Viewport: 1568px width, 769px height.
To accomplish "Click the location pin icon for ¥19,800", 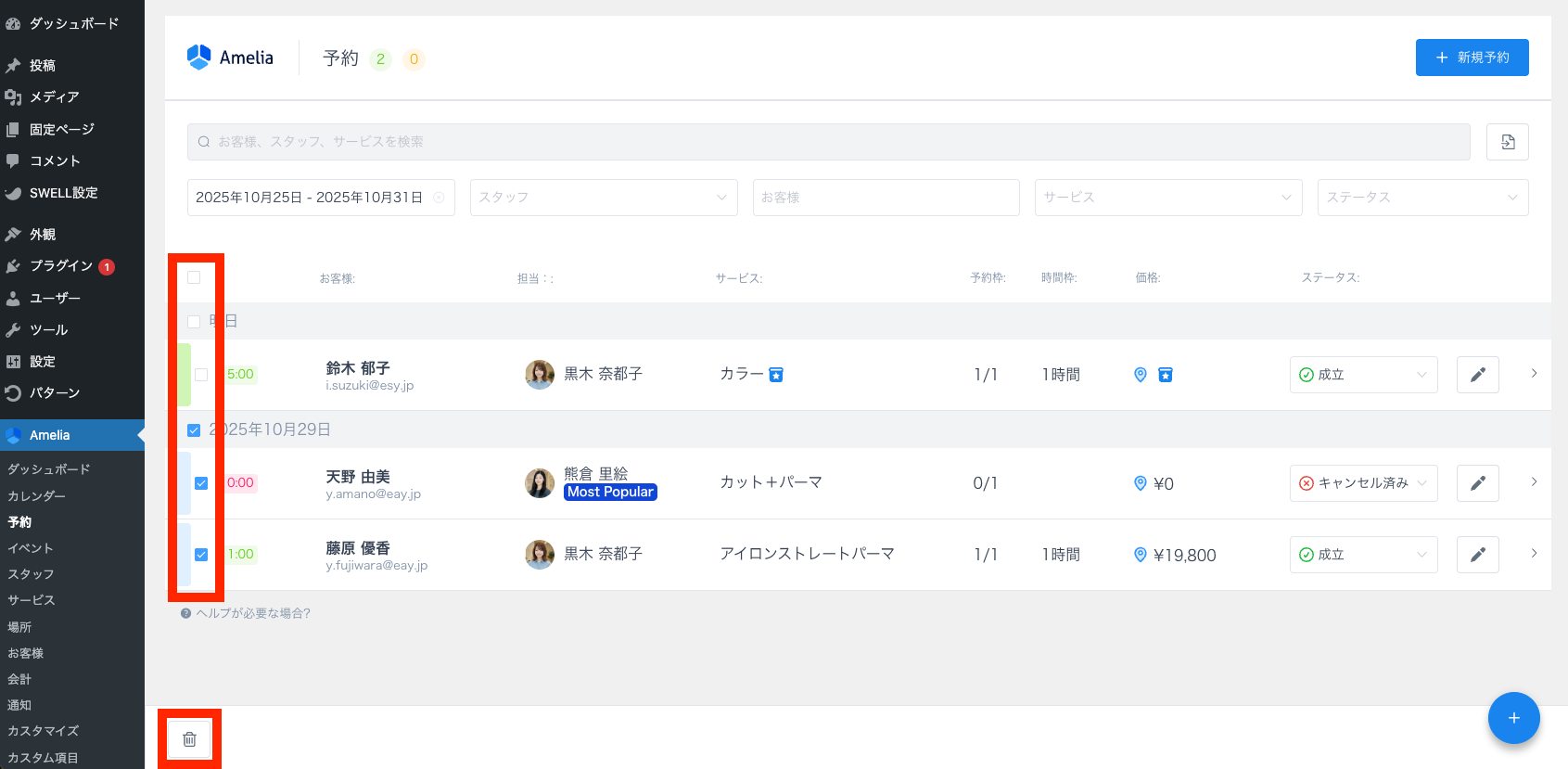I will point(1141,555).
